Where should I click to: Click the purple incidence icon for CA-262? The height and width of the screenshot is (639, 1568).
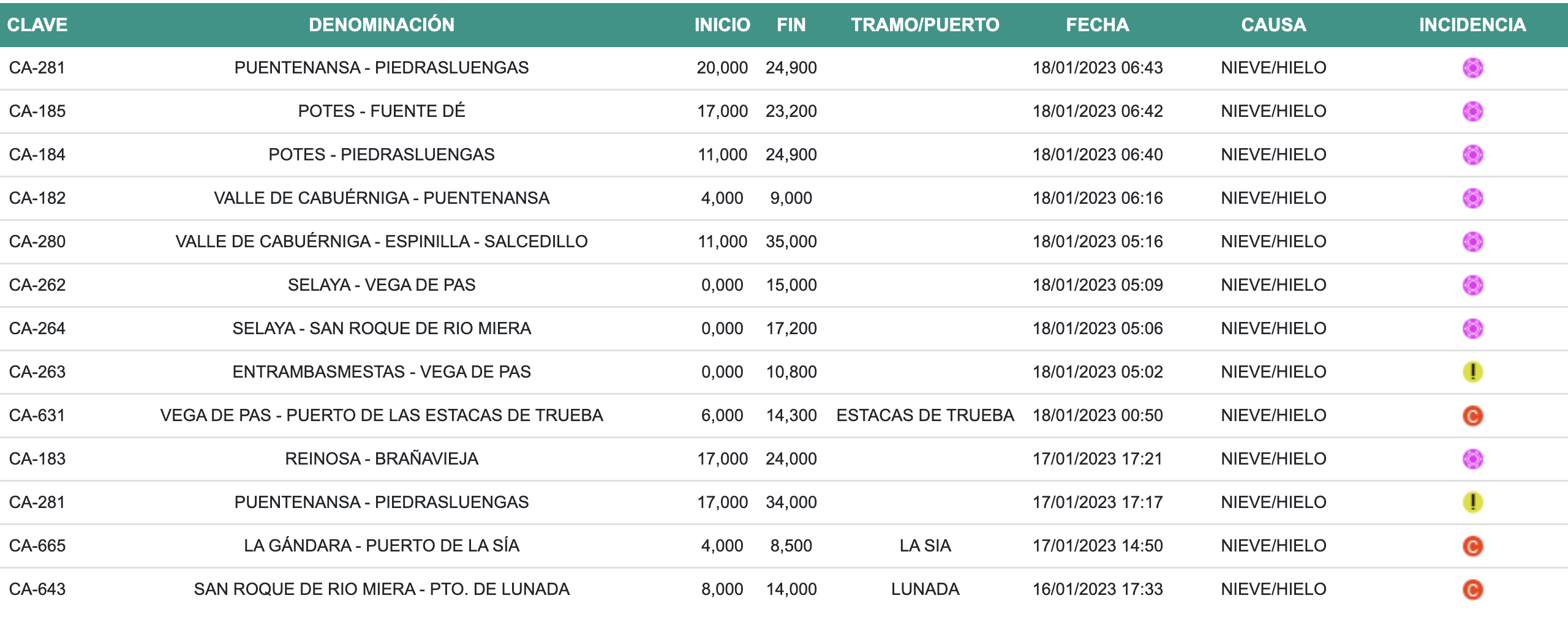1472,285
